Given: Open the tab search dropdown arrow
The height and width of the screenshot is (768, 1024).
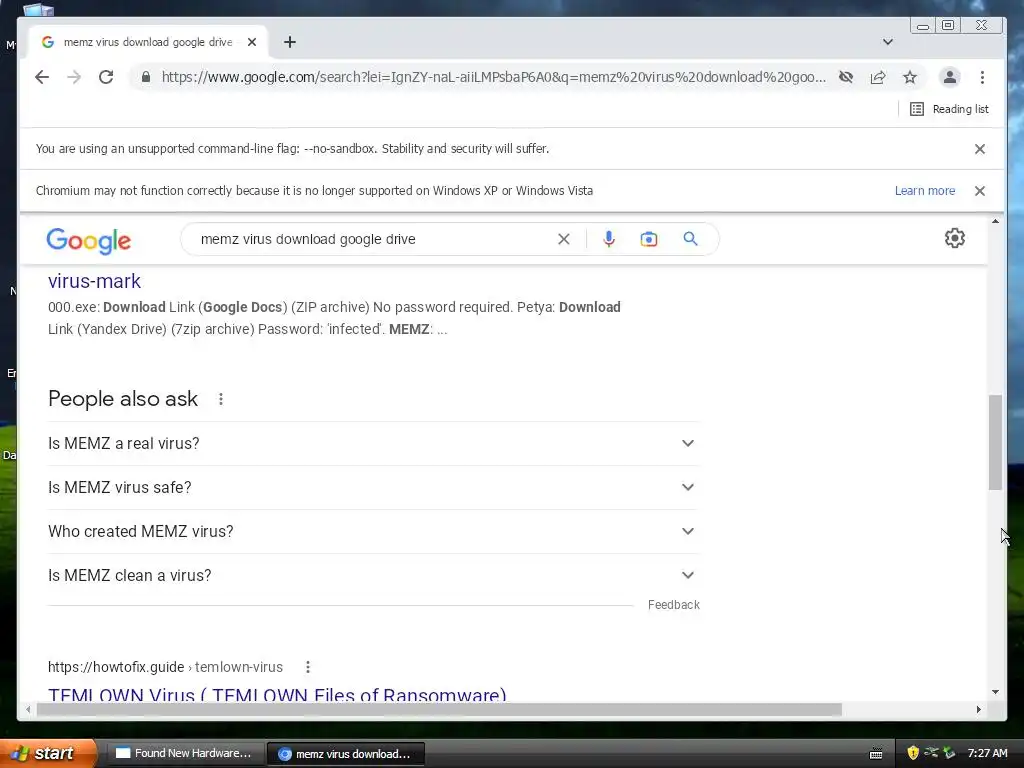Looking at the screenshot, I should pyautogui.click(x=888, y=42).
